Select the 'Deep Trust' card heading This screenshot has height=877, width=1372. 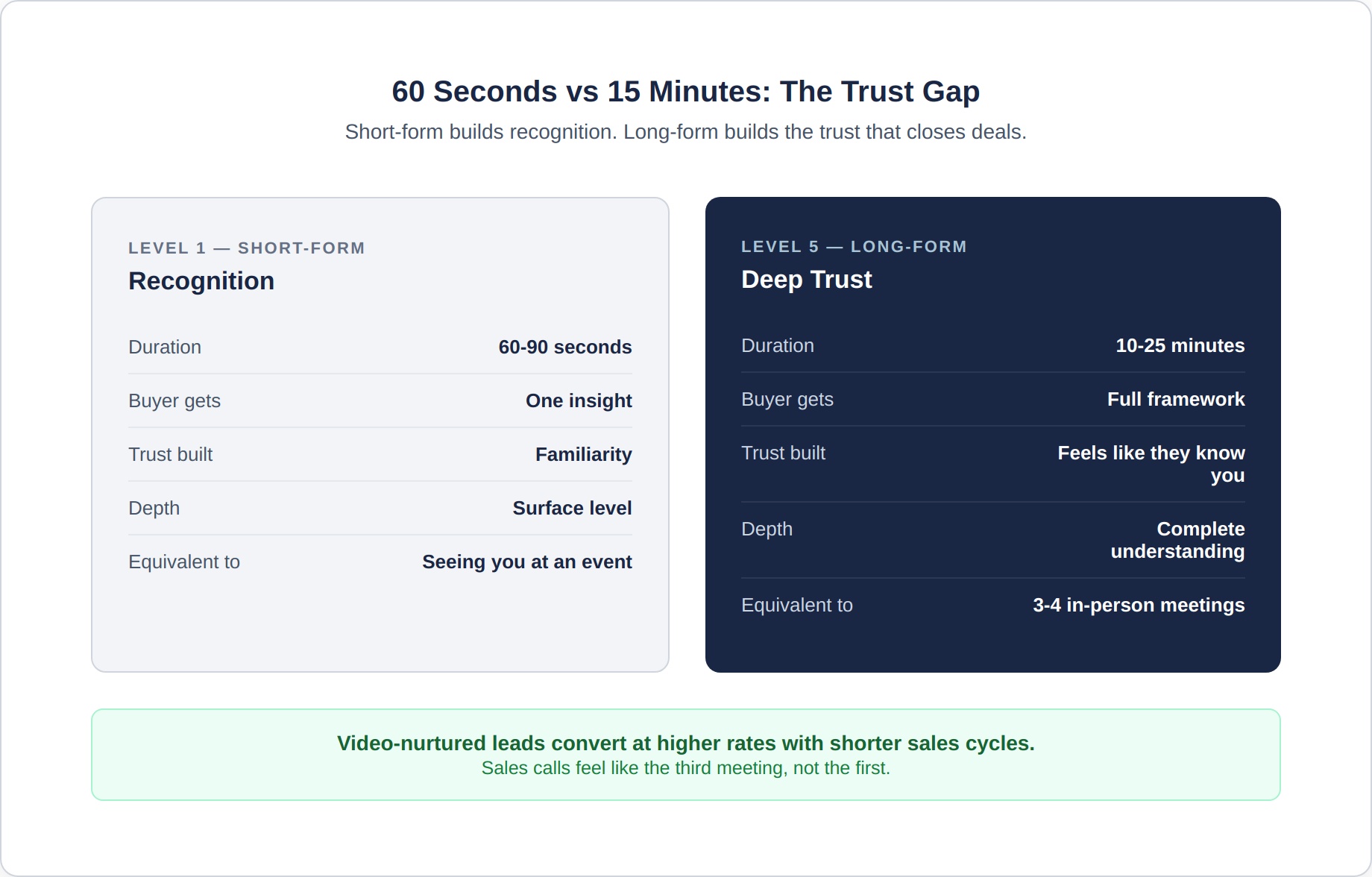(x=806, y=280)
